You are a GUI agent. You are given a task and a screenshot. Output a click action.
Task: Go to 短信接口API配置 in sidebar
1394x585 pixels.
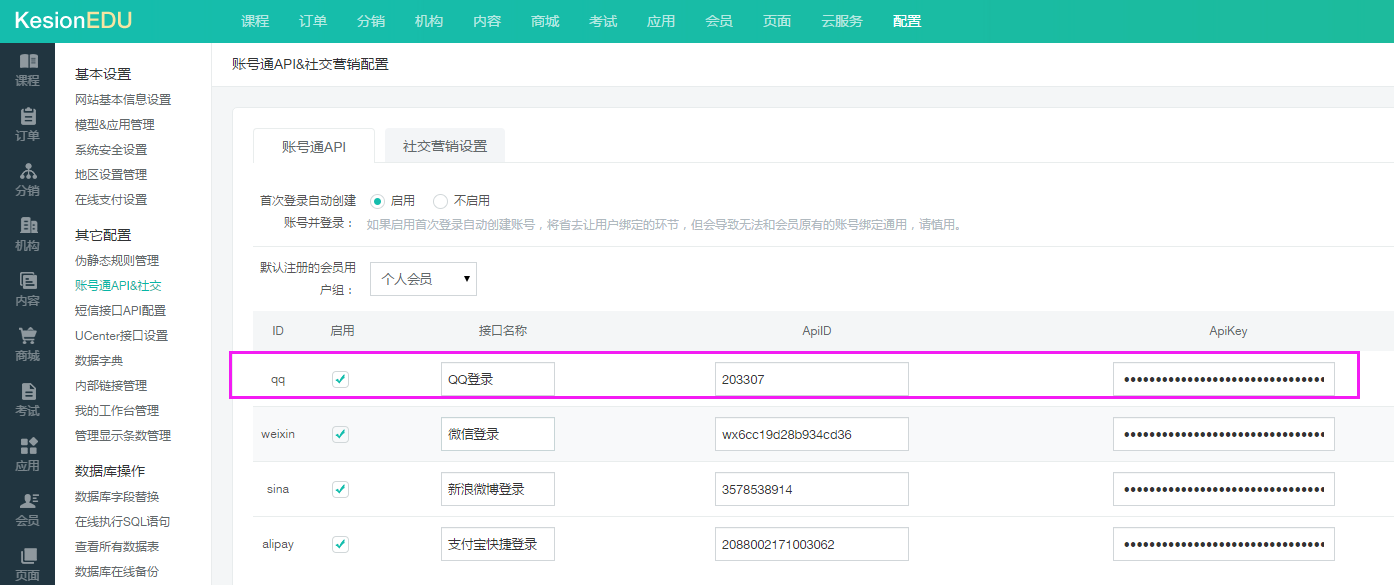[120, 311]
